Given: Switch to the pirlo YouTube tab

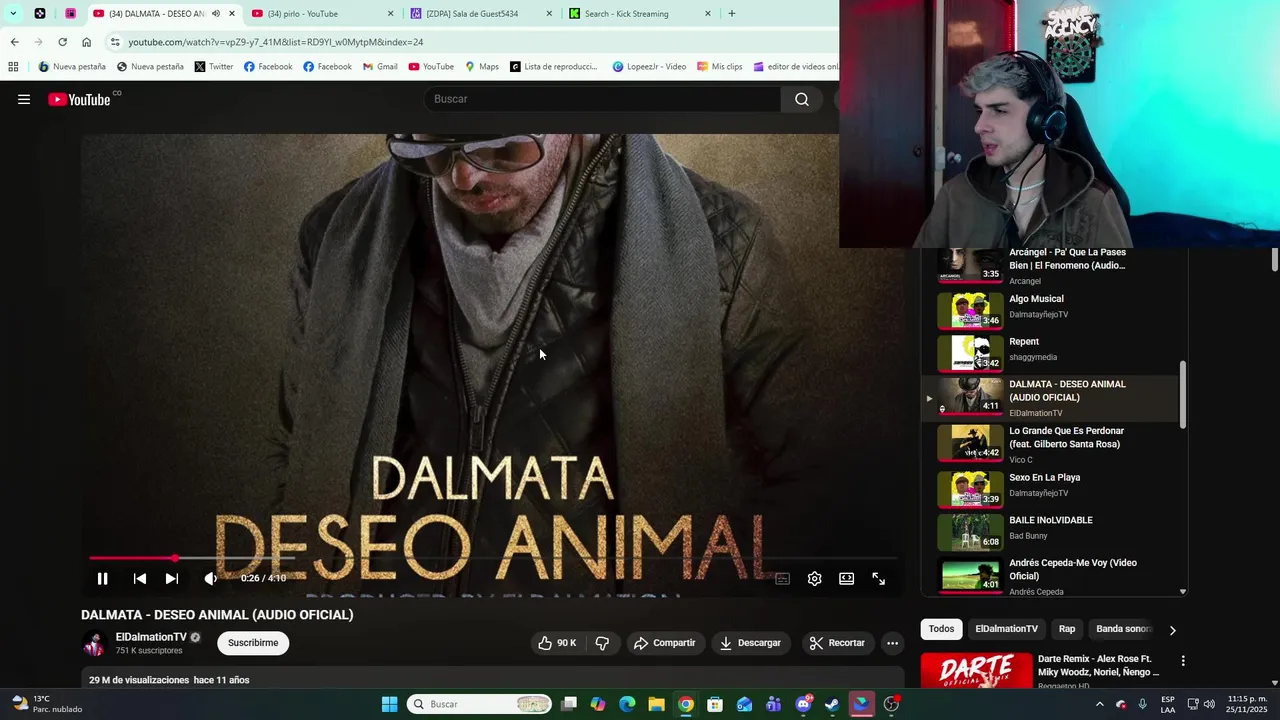Looking at the screenshot, I should pyautogui.click(x=323, y=14).
